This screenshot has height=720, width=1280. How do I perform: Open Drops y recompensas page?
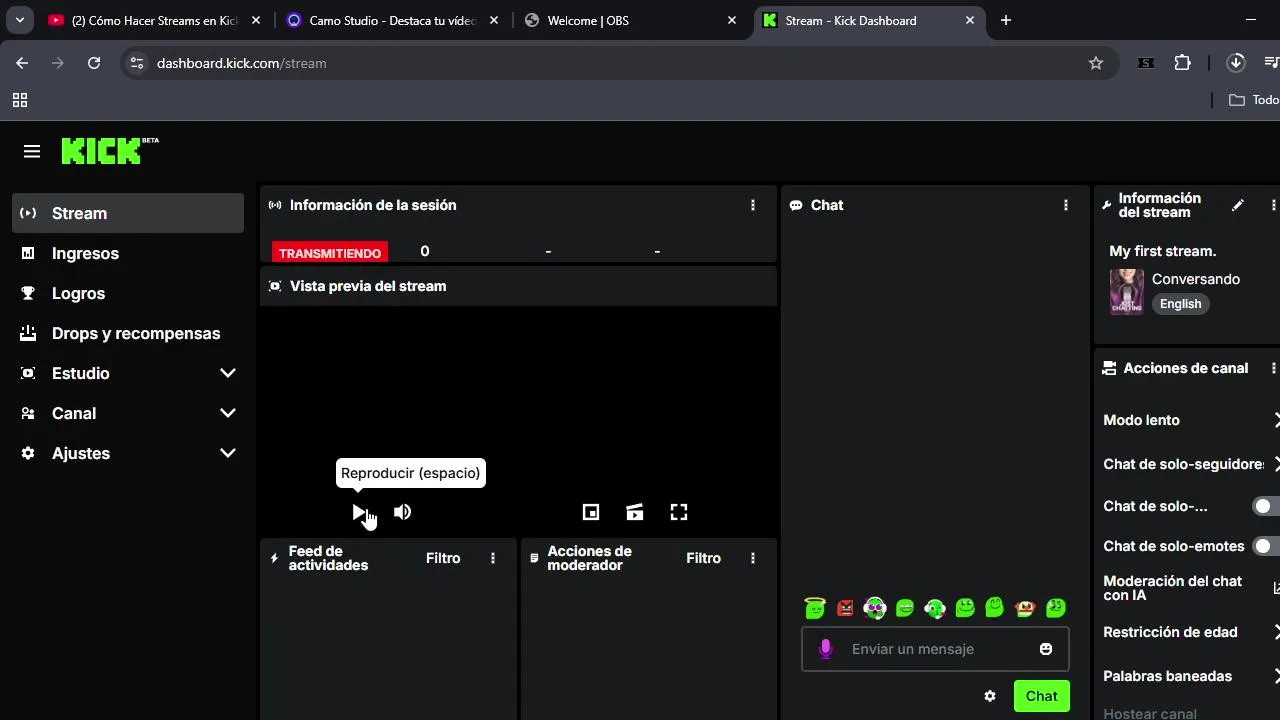(x=128, y=333)
